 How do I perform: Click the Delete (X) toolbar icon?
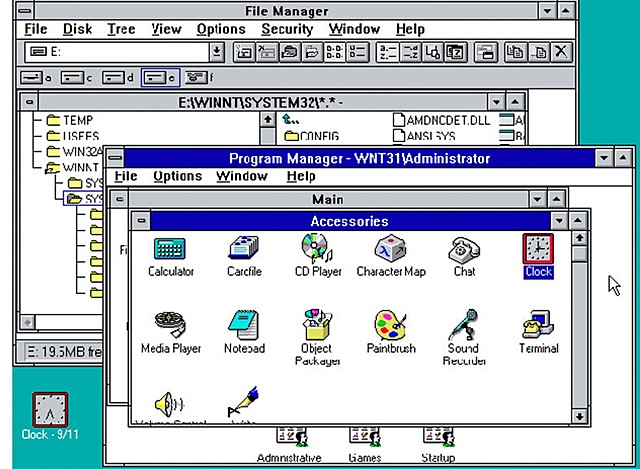tap(561, 52)
